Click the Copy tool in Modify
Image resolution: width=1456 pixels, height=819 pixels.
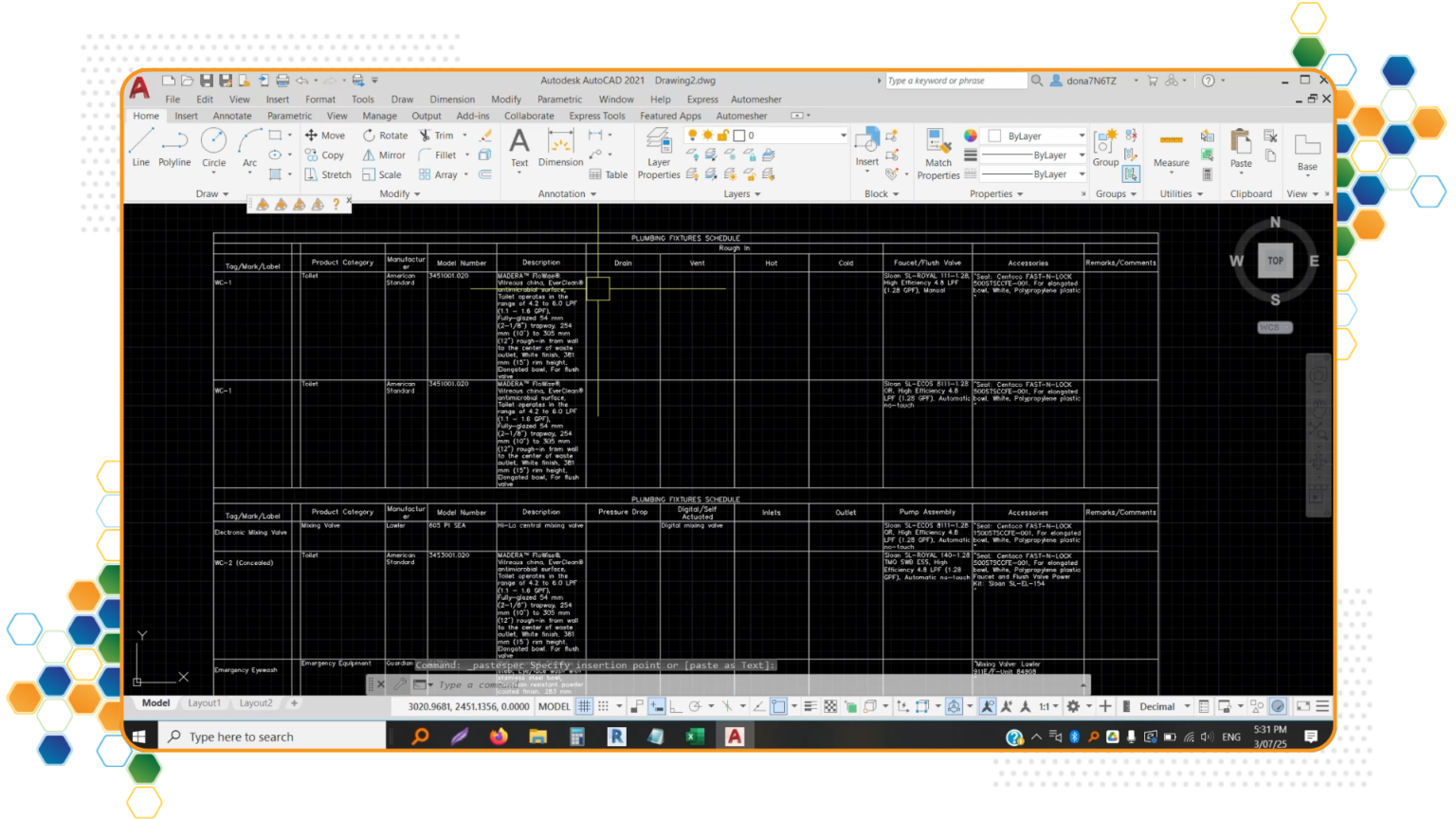[x=325, y=155]
